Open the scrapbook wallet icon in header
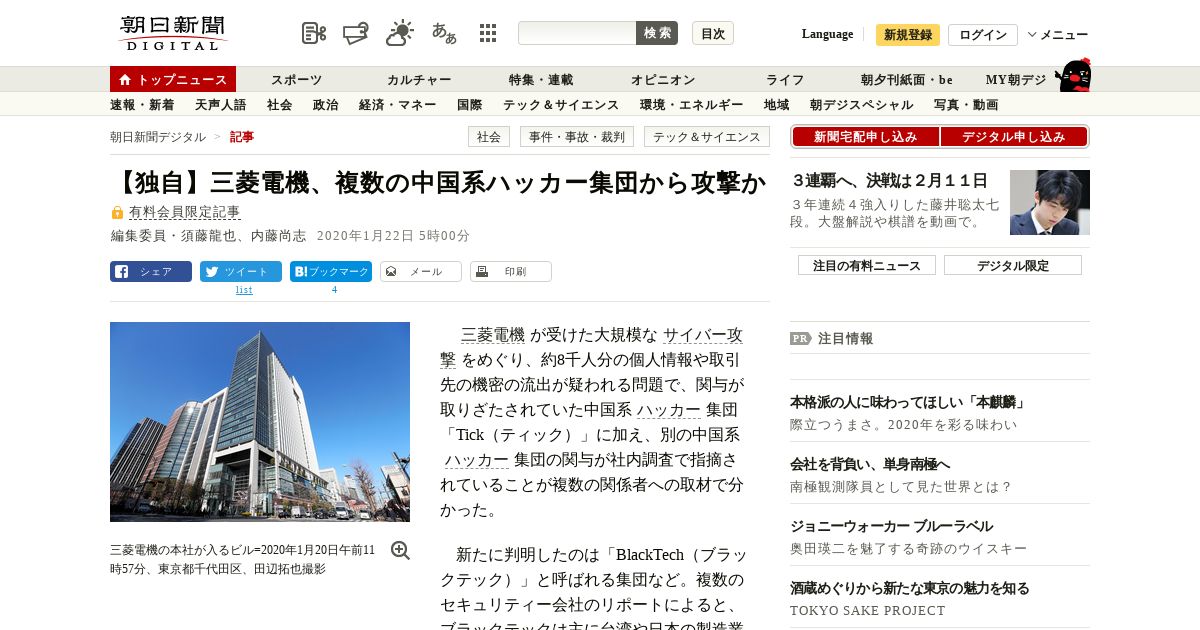The image size is (1200, 630). (x=356, y=33)
